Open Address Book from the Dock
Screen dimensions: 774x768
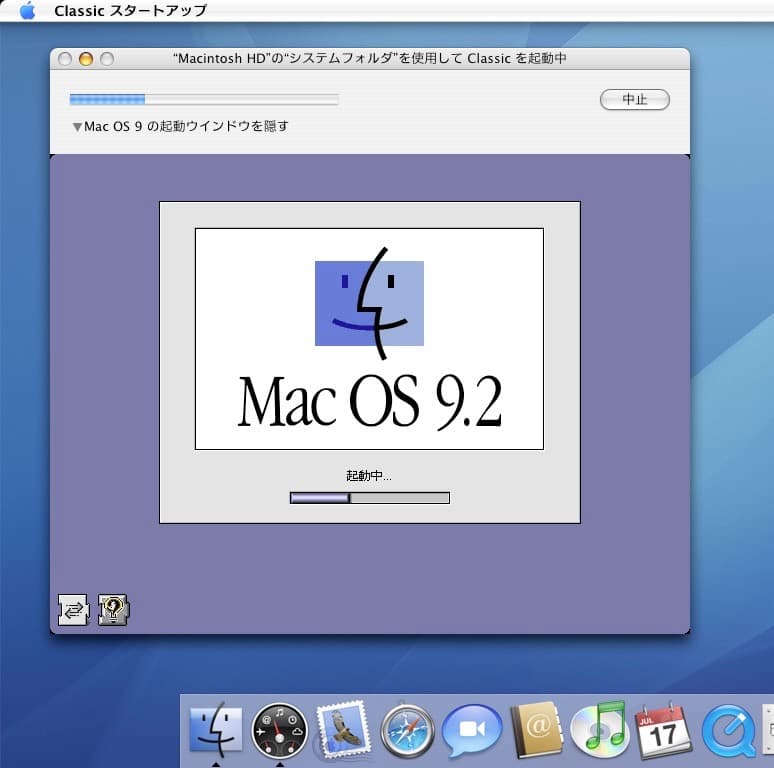536,730
